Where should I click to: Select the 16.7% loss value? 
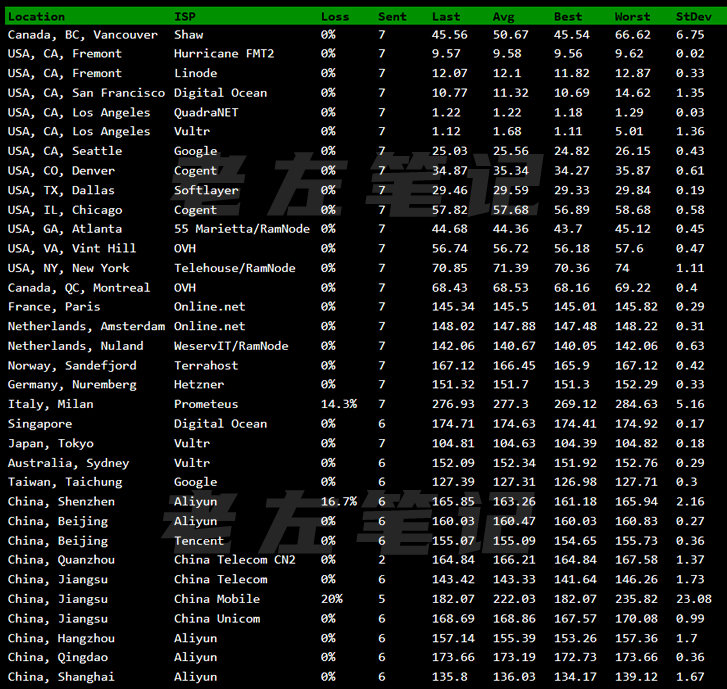click(339, 502)
